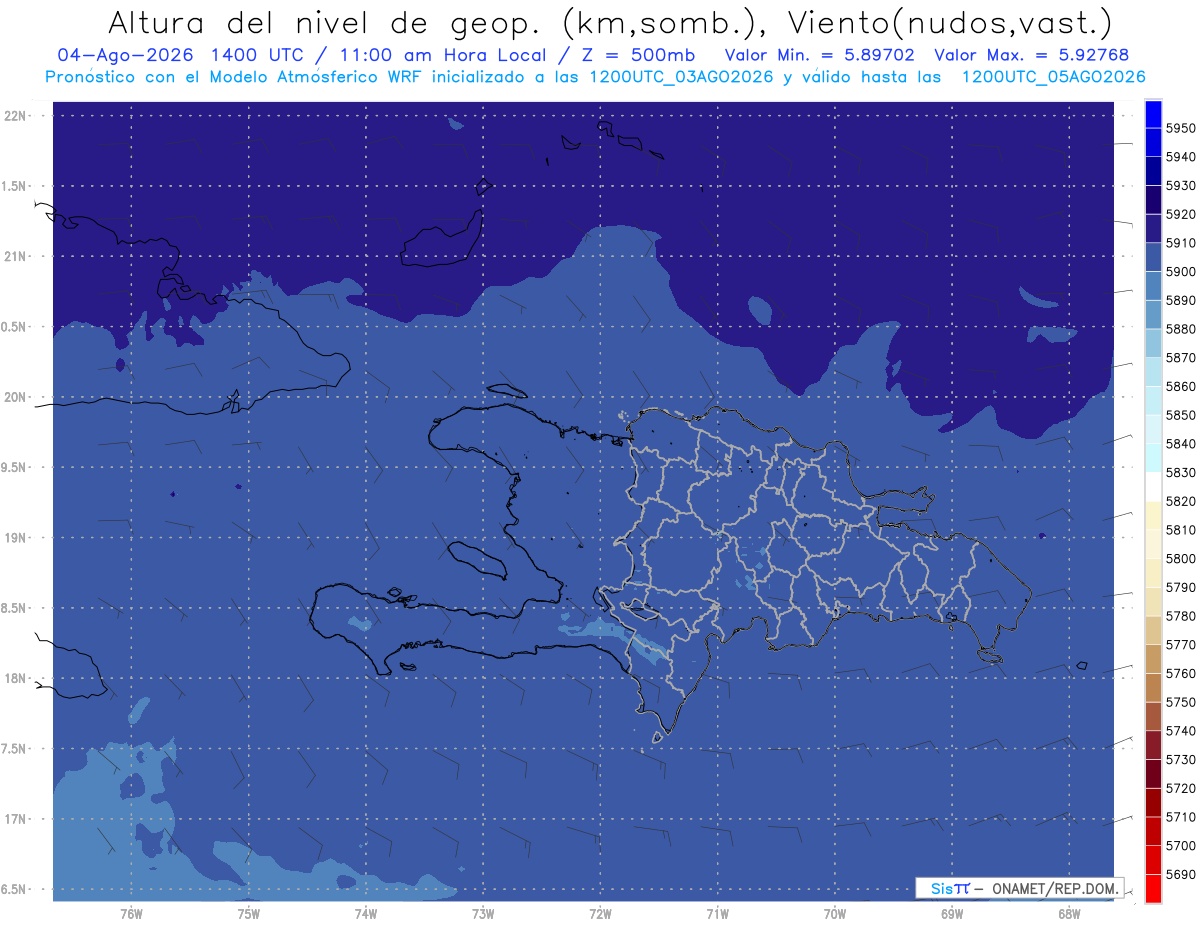Viewport: 1200px width, 927px height.
Task: Click the '69W' longitude label
Action: [x=952, y=914]
